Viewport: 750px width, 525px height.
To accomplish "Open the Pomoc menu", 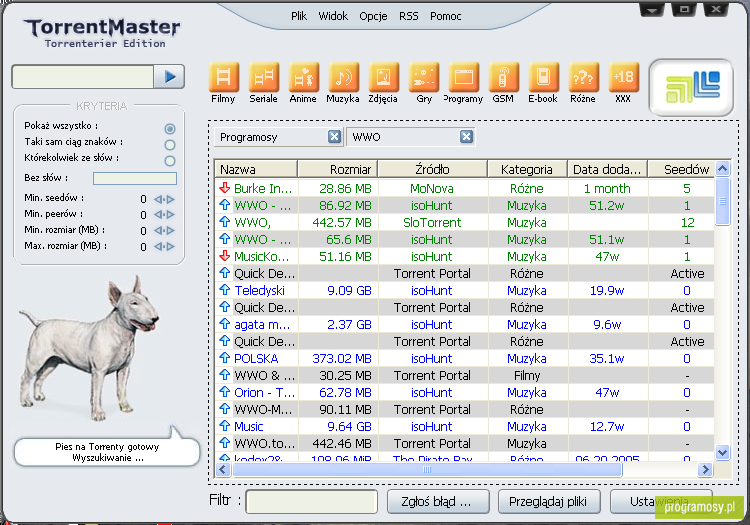I will click(x=445, y=16).
